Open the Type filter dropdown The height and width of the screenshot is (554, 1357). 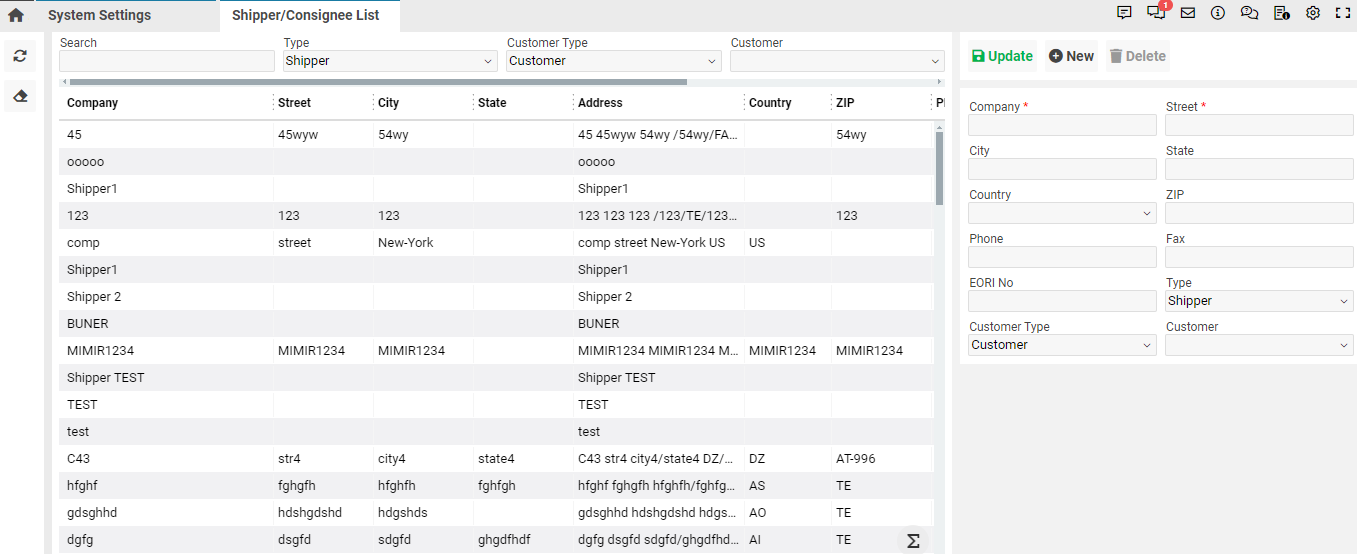390,61
